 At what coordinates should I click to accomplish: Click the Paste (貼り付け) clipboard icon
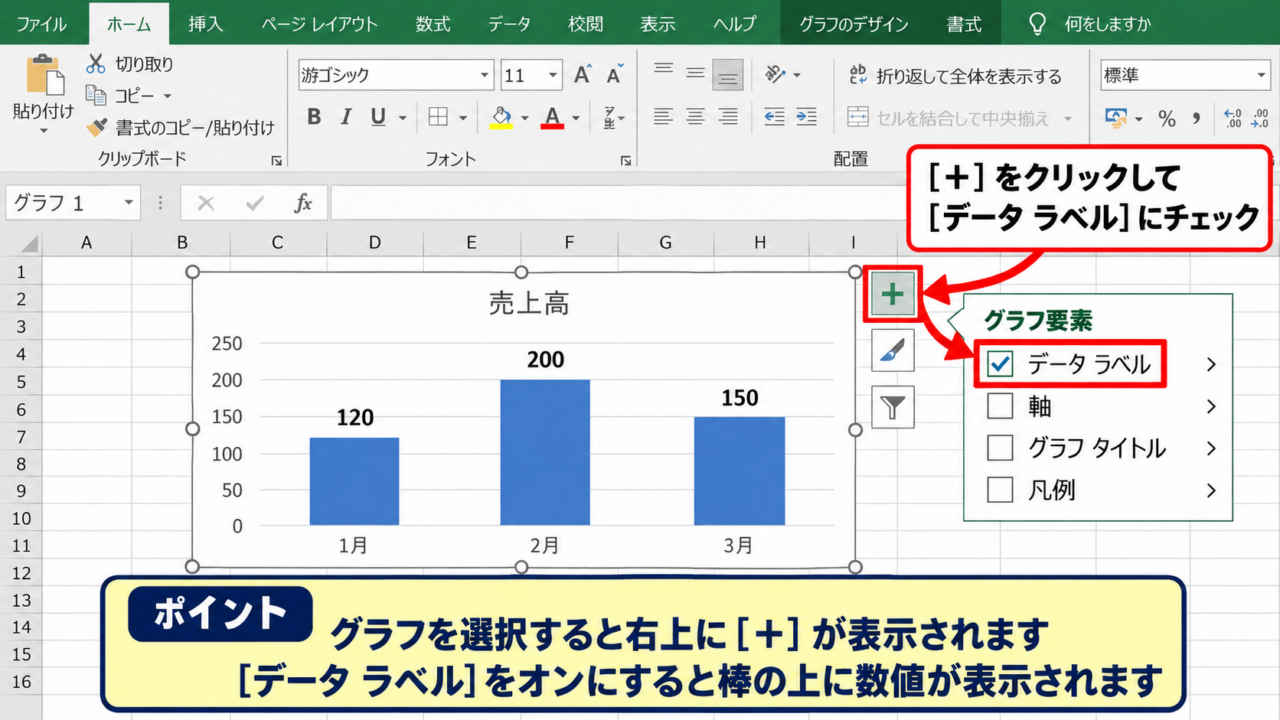43,75
